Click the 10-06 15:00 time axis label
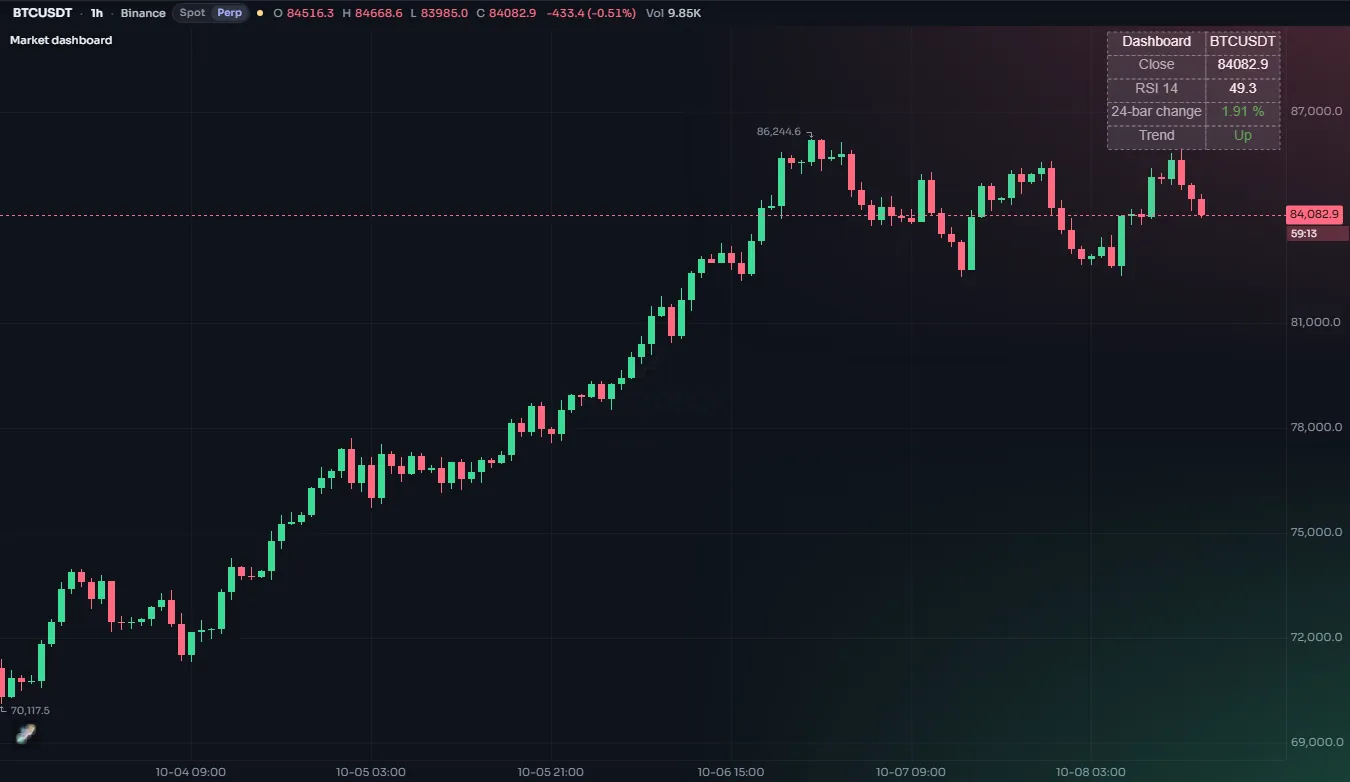This screenshot has height=782, width=1350. pos(731,772)
